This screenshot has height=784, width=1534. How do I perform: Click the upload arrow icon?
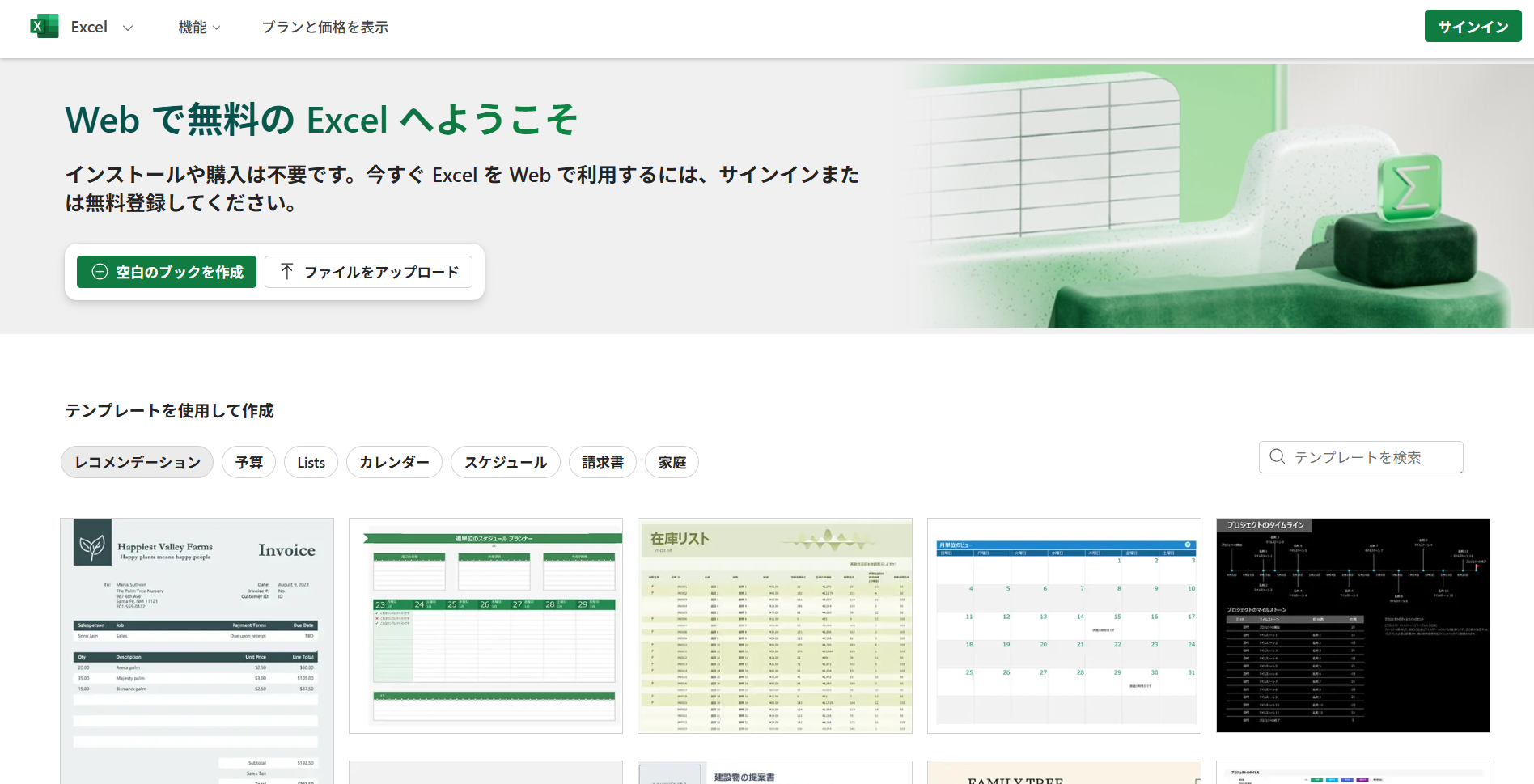pyautogui.click(x=286, y=272)
